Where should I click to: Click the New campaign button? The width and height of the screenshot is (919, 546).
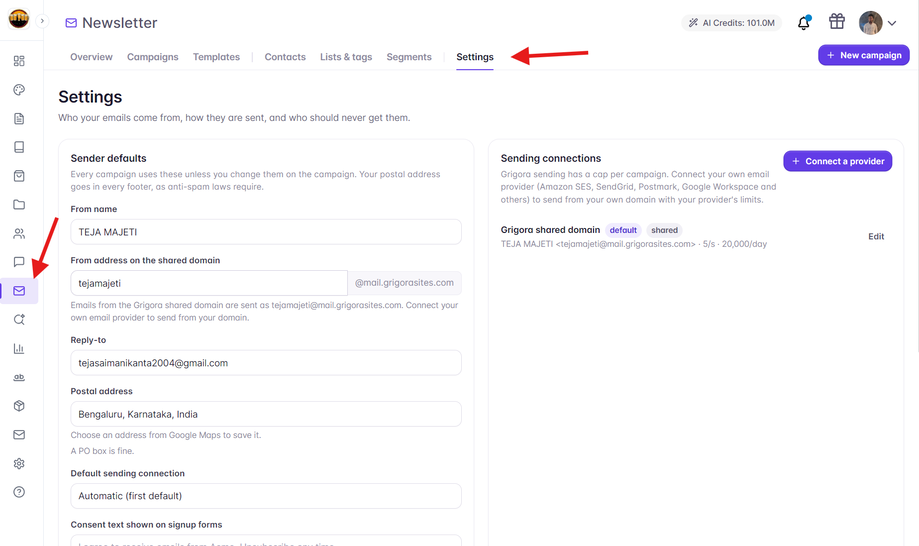coord(864,55)
